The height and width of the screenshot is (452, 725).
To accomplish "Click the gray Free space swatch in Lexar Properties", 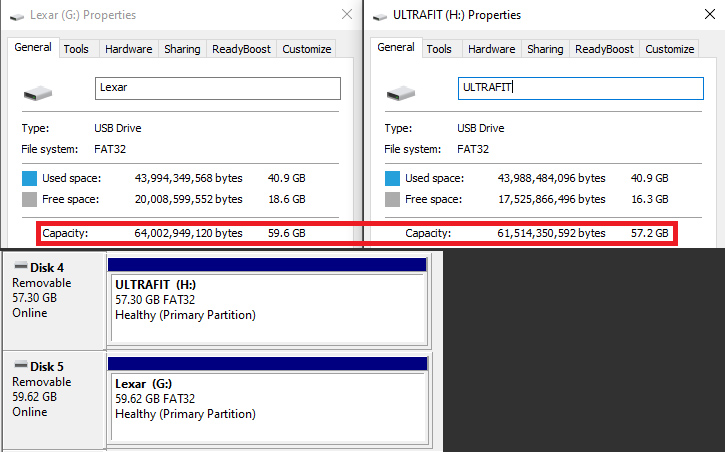I will click(29, 200).
